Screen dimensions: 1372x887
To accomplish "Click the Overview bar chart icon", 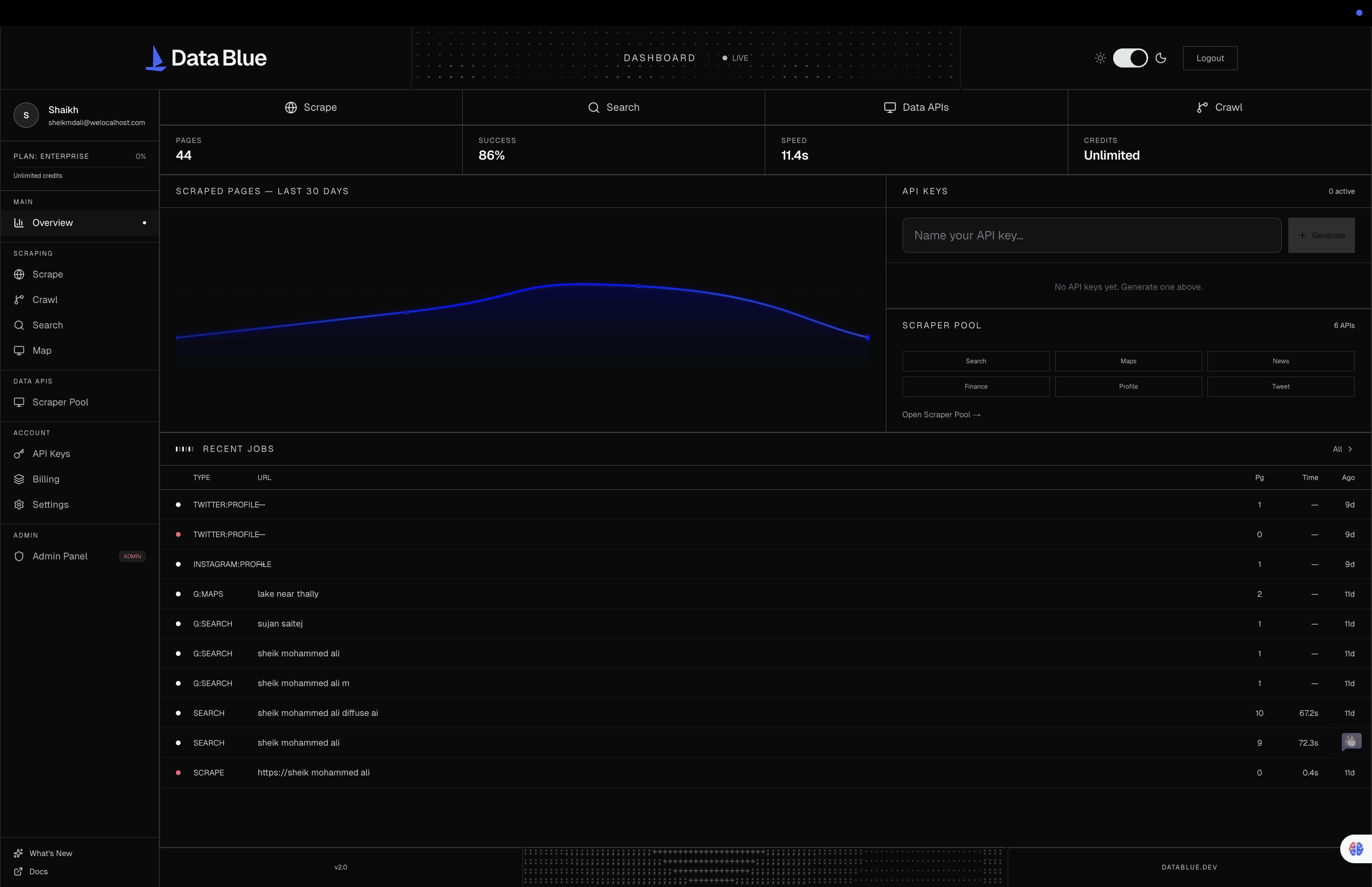I will click(19, 223).
